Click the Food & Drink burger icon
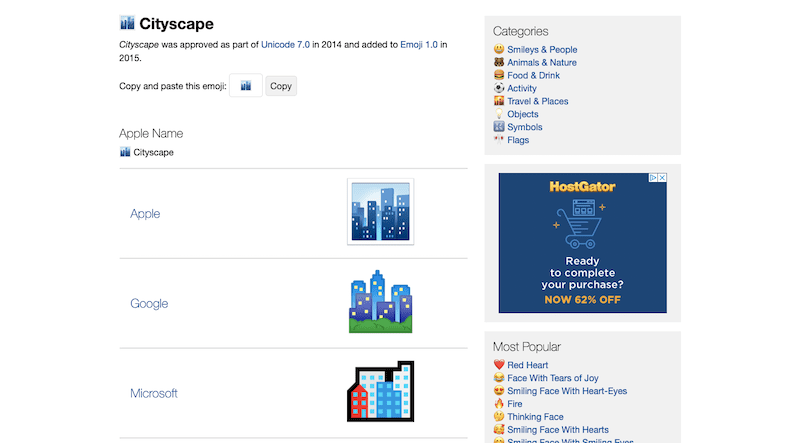 click(x=499, y=75)
